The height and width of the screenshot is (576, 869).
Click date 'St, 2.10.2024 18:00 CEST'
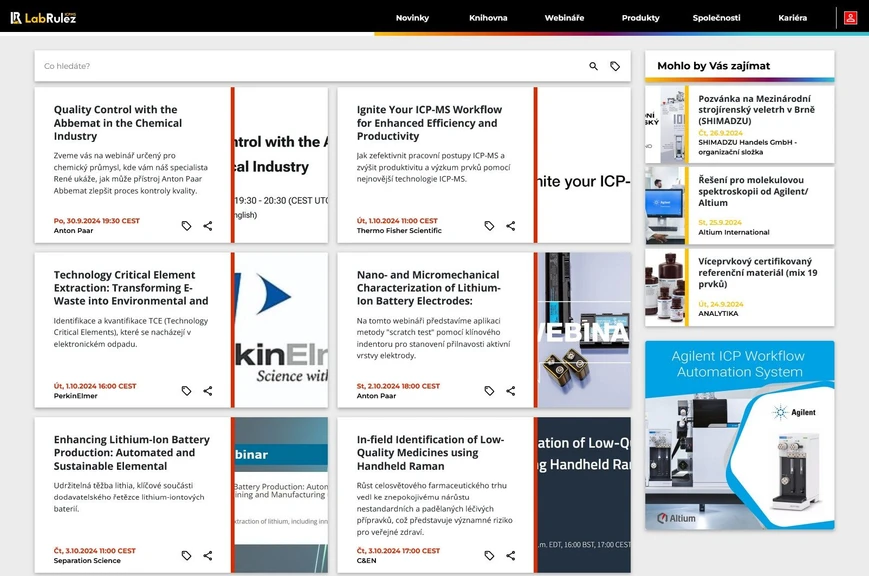point(398,386)
